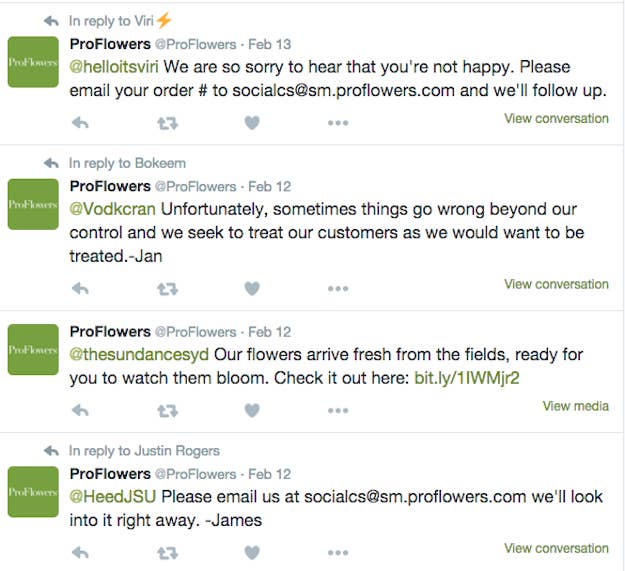Open the ProFlowers avatar on Feb 13 tweet
Viewport: 625px width, 571px height.
click(x=33, y=62)
